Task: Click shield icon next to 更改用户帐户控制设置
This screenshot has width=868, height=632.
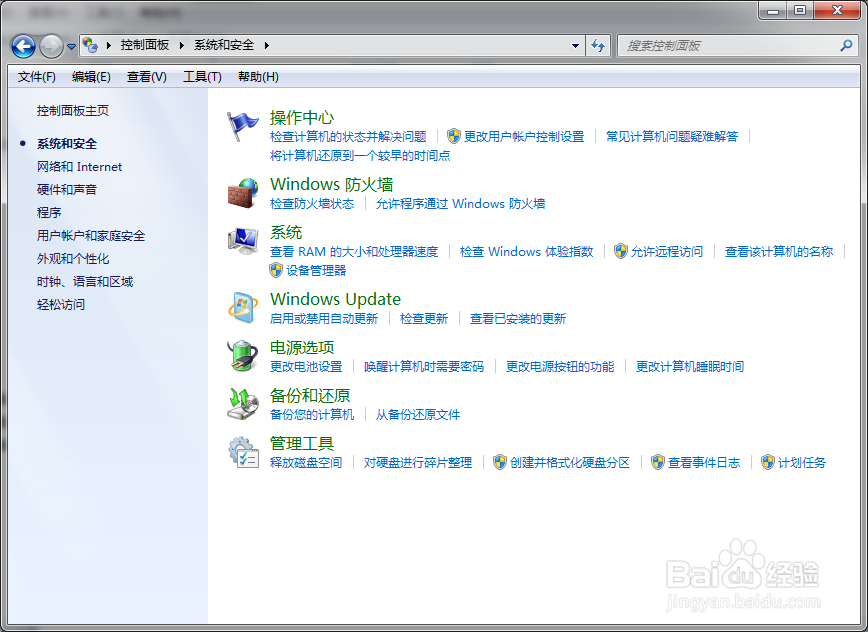Action: pyautogui.click(x=454, y=136)
